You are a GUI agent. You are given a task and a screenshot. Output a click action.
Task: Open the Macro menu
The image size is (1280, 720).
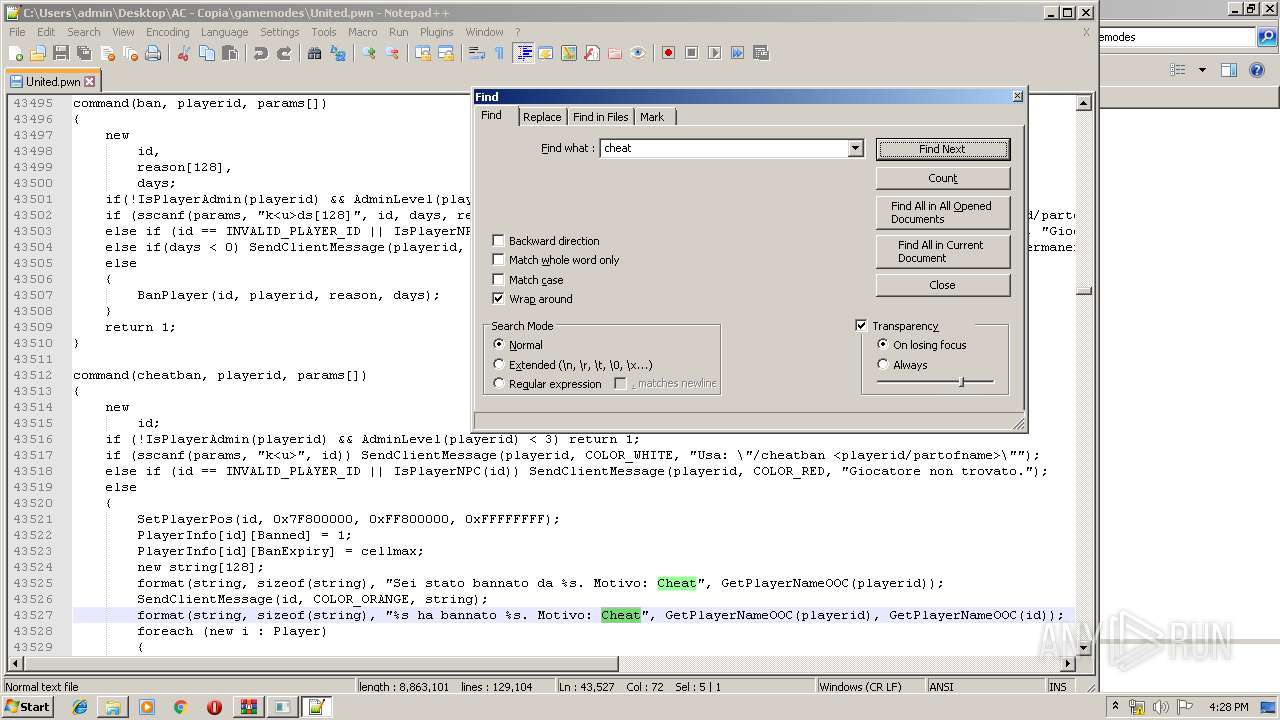pyautogui.click(x=363, y=32)
